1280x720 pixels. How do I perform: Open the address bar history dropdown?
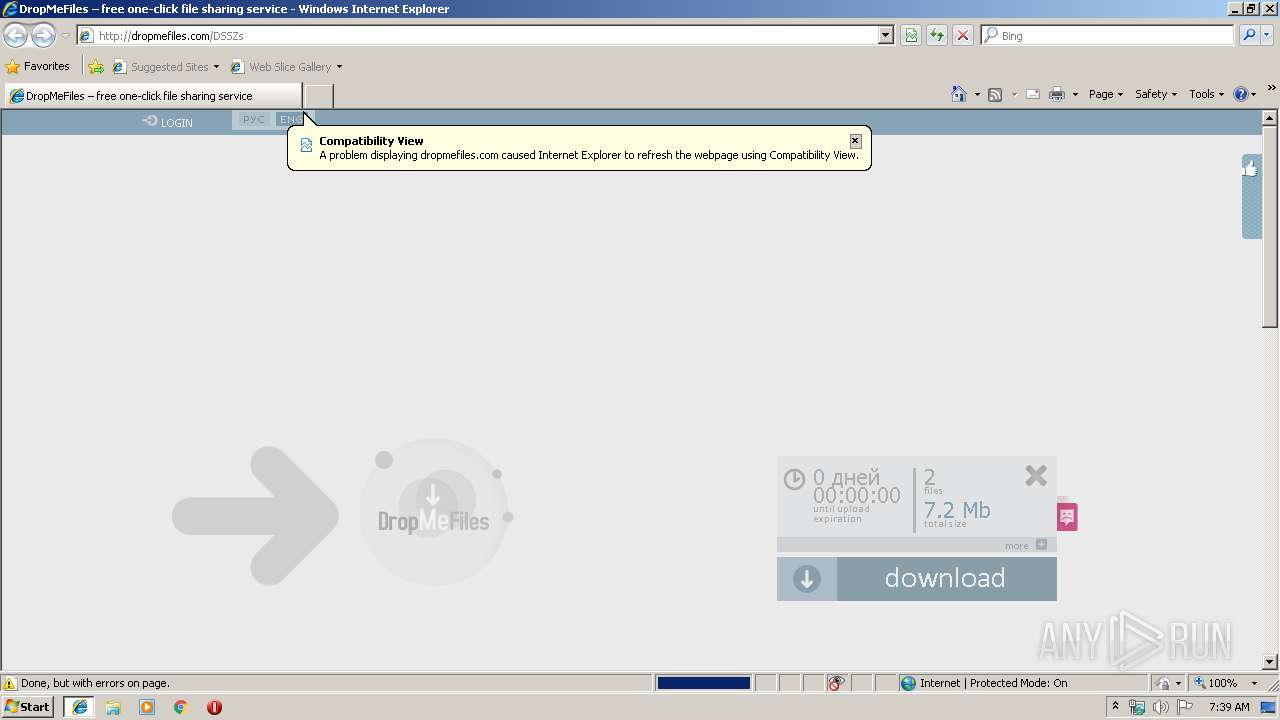886,35
